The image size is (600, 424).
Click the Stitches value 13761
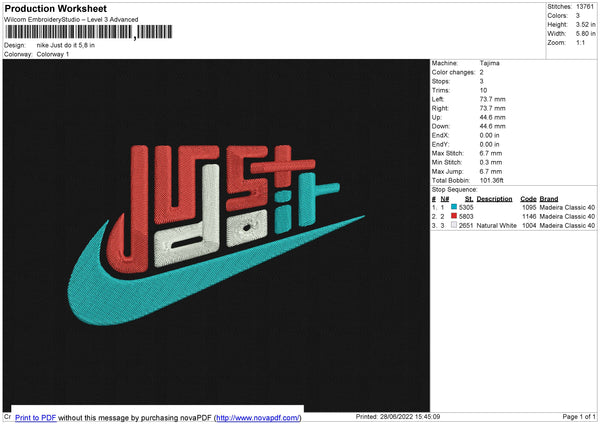click(585, 7)
